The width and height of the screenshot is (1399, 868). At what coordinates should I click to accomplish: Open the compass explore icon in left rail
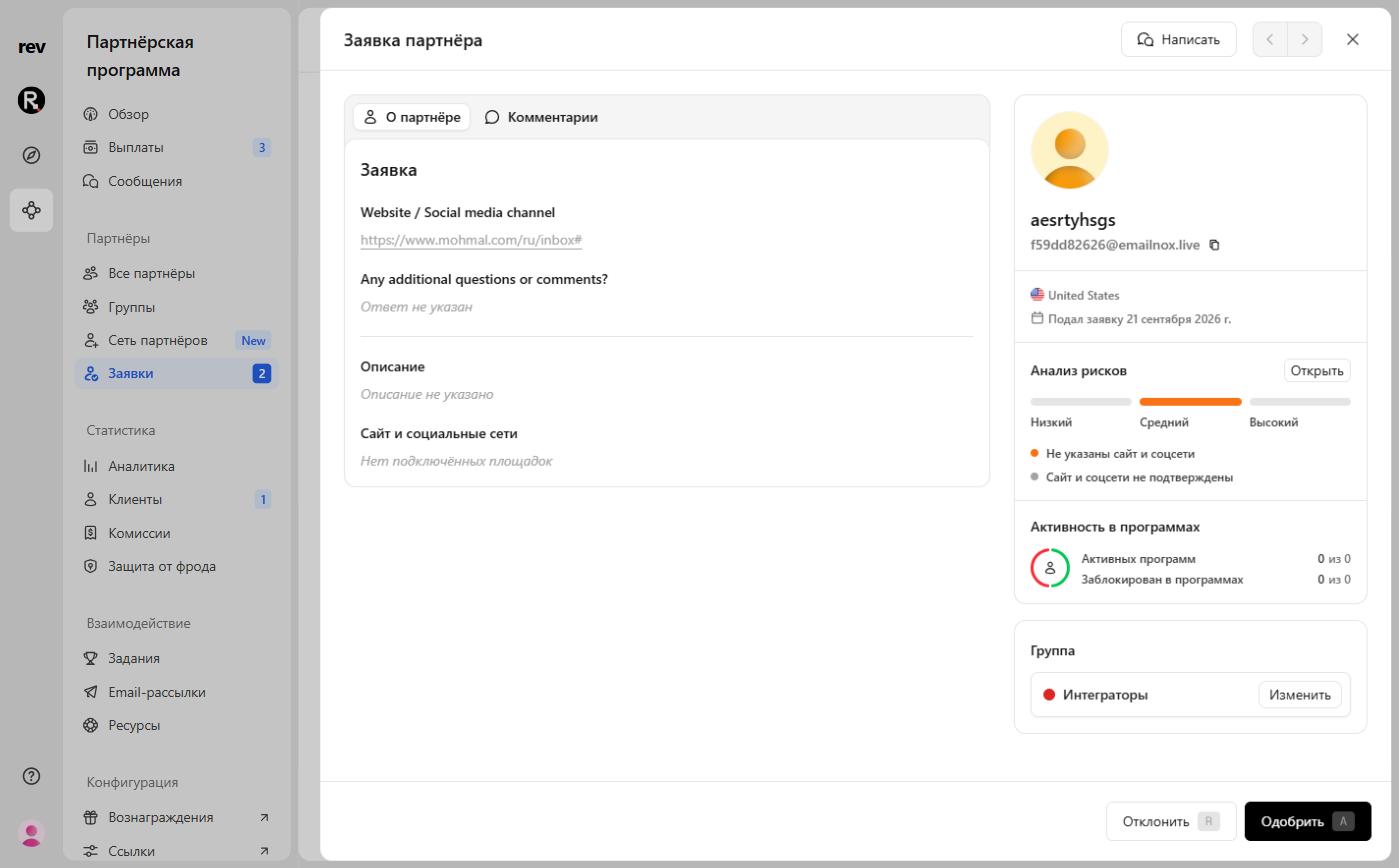31,155
